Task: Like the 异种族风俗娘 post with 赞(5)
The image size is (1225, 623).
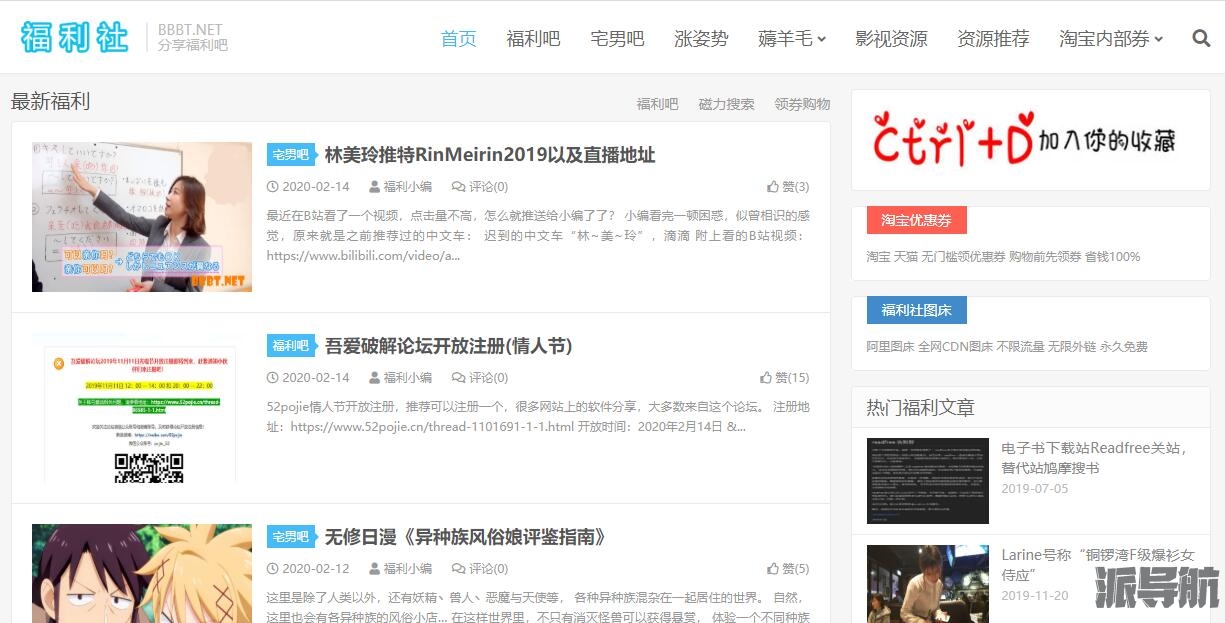Action: (x=788, y=569)
